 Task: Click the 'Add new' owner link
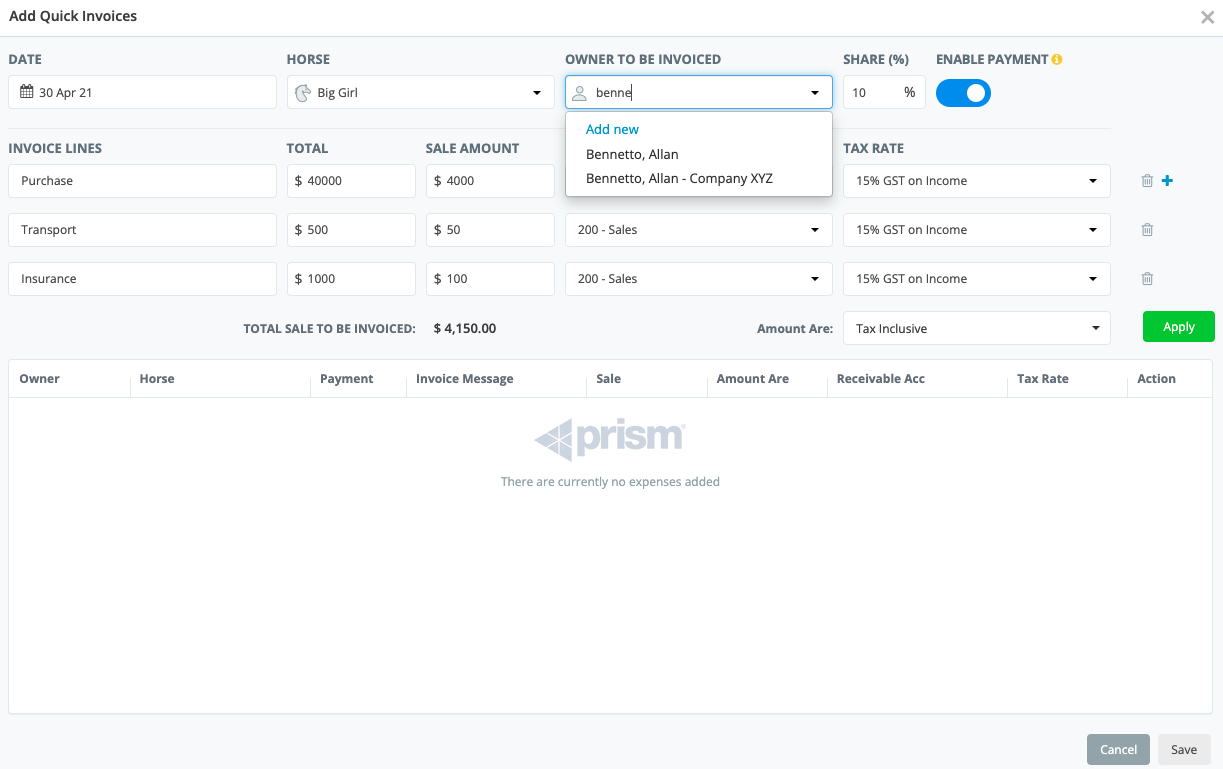coord(612,130)
